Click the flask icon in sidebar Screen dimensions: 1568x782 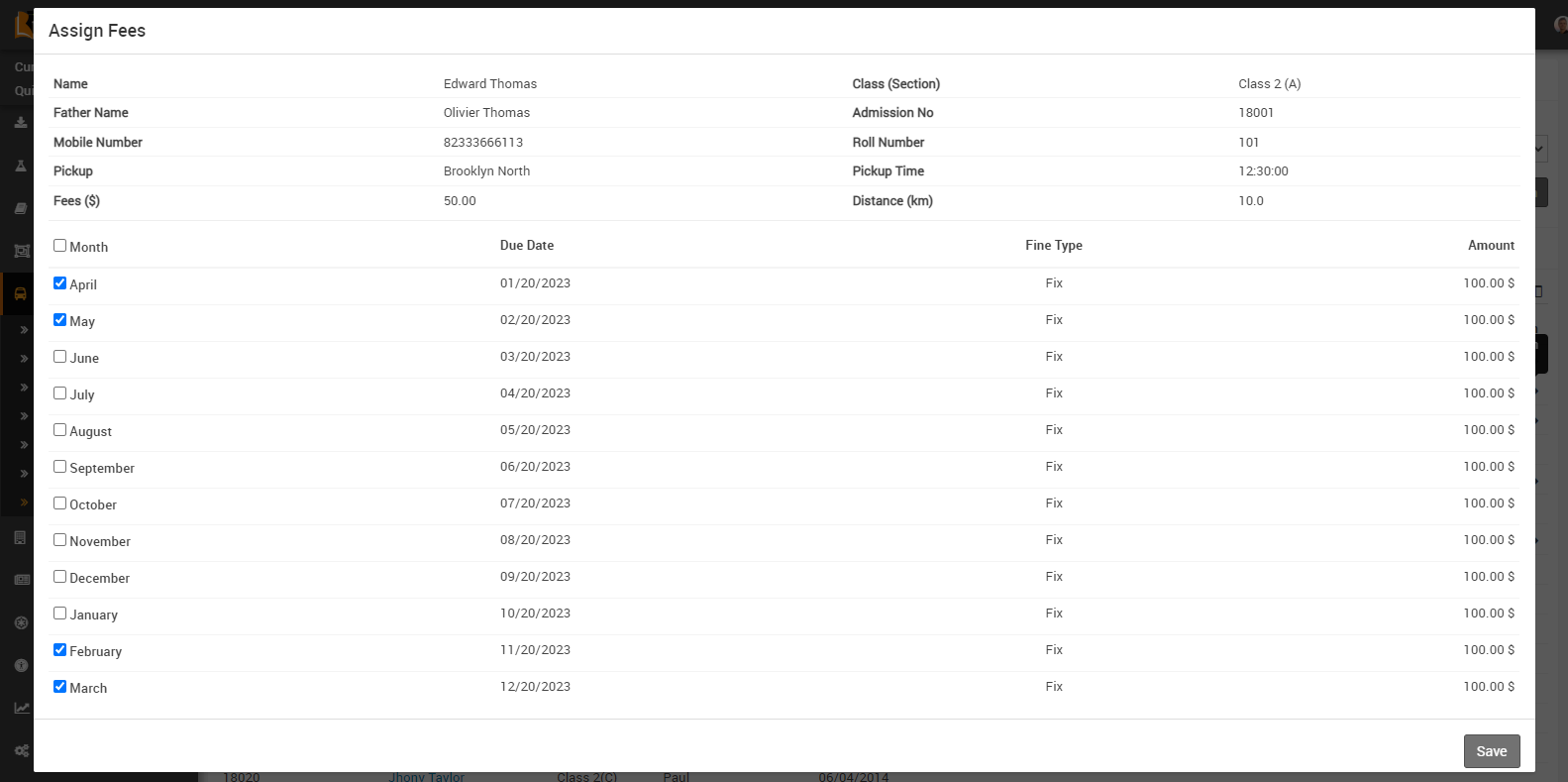point(21,166)
